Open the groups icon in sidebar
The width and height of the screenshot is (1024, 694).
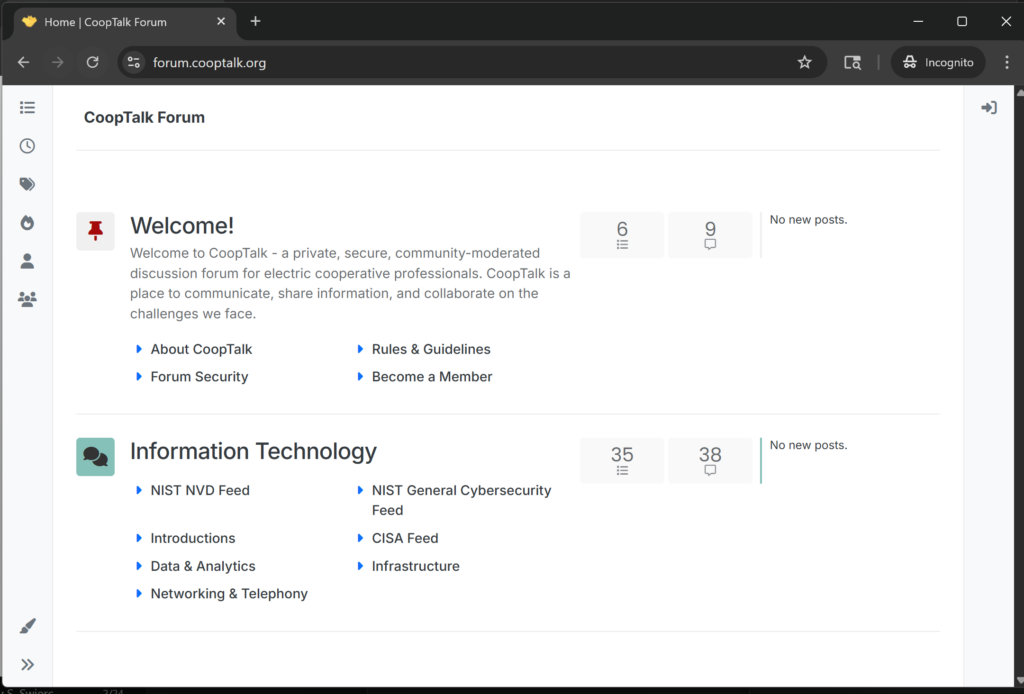pos(27,299)
